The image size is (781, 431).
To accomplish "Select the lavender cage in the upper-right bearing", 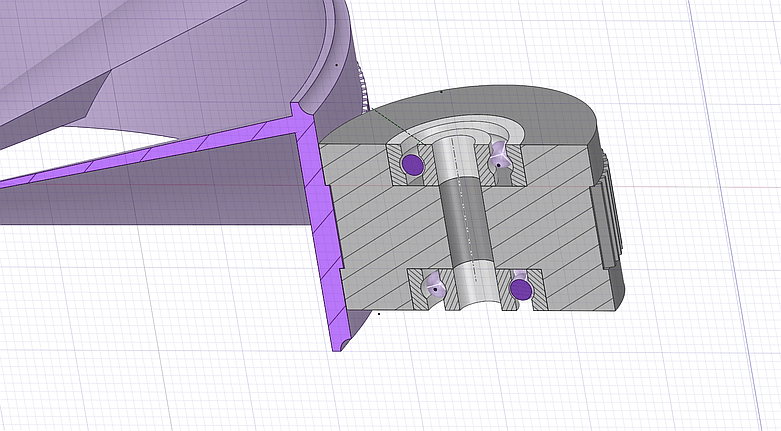I will [500, 157].
